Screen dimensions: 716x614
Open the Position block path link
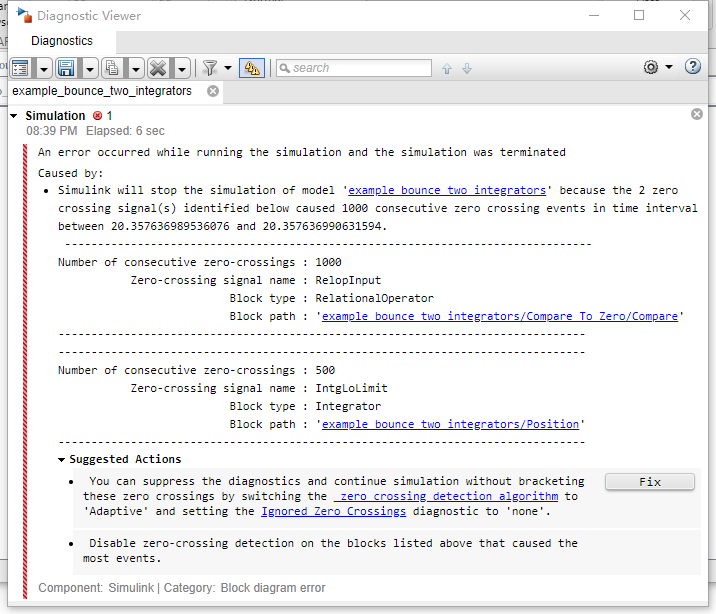[450, 424]
